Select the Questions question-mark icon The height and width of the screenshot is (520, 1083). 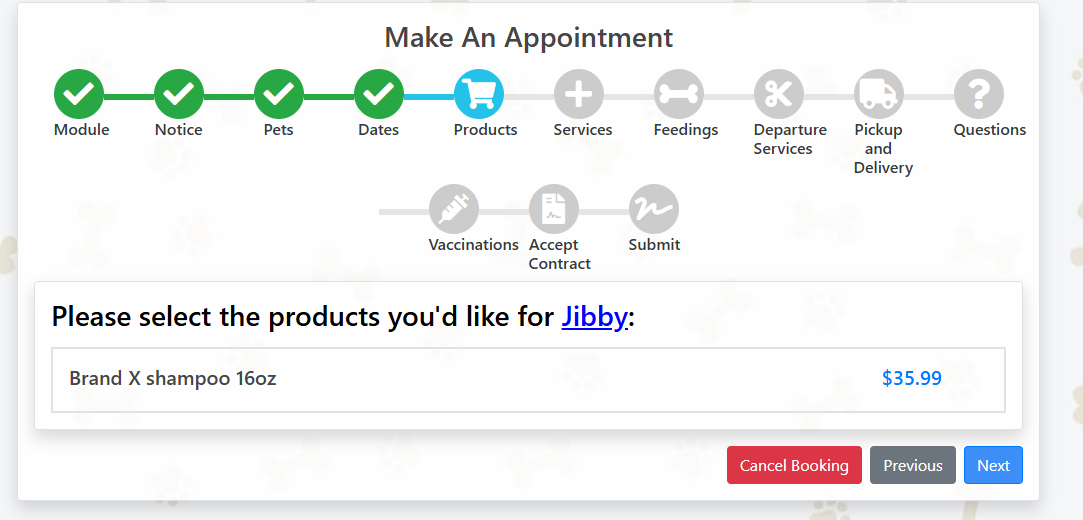(x=979, y=94)
